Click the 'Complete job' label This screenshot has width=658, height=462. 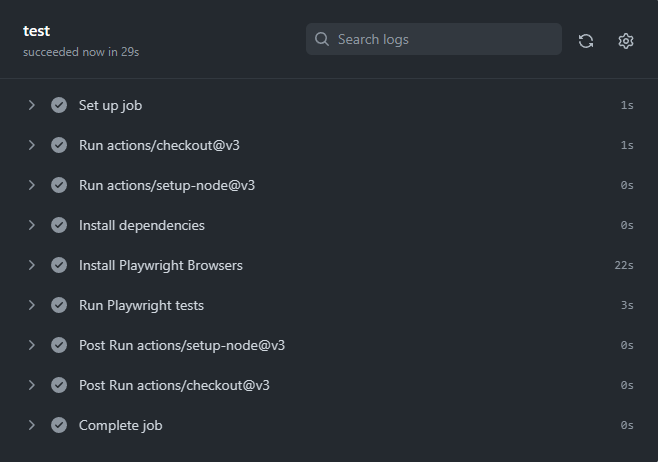(x=120, y=425)
